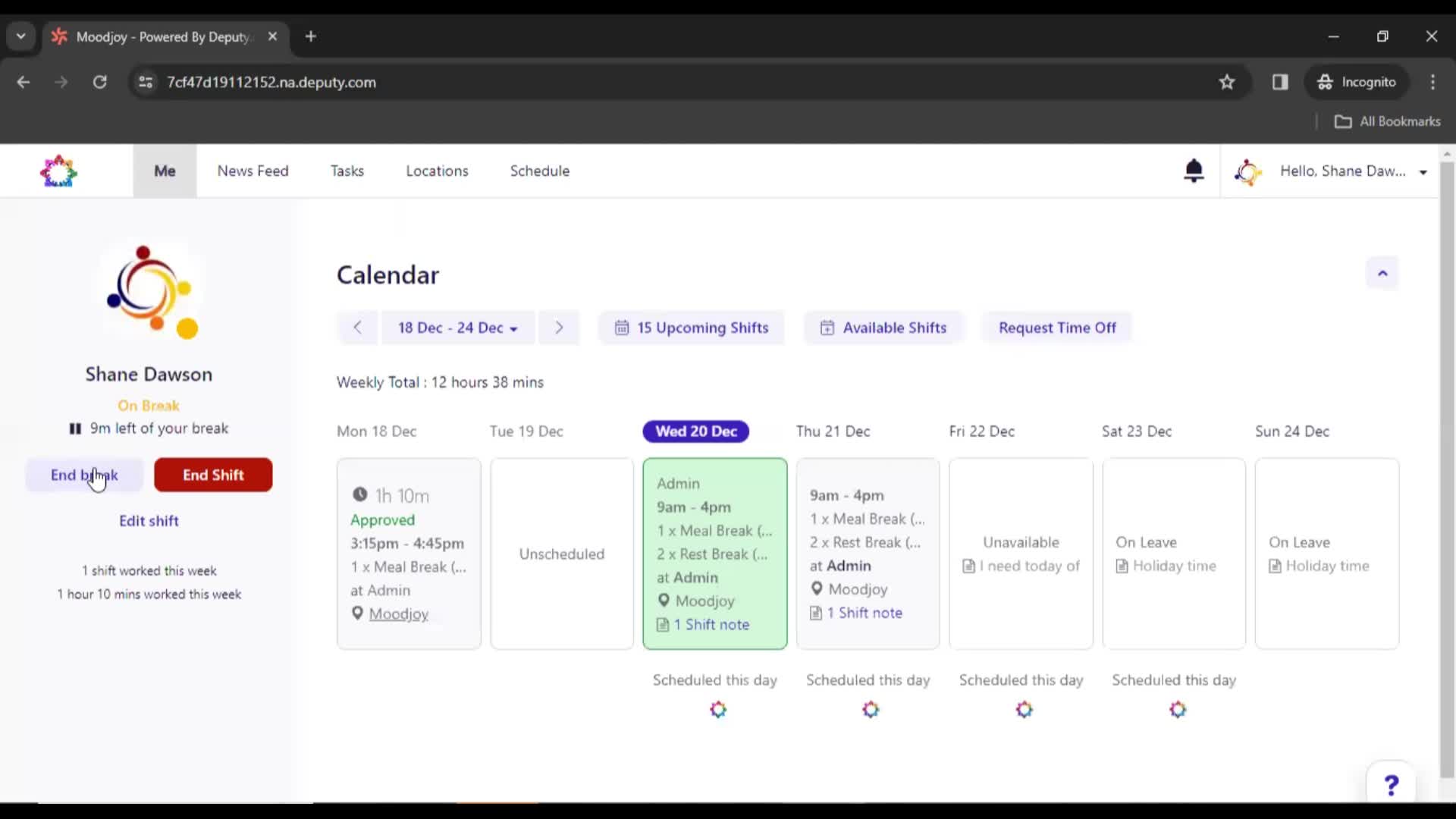Open the Schedule tab
Image resolution: width=1456 pixels, height=819 pixels.
pyautogui.click(x=540, y=171)
